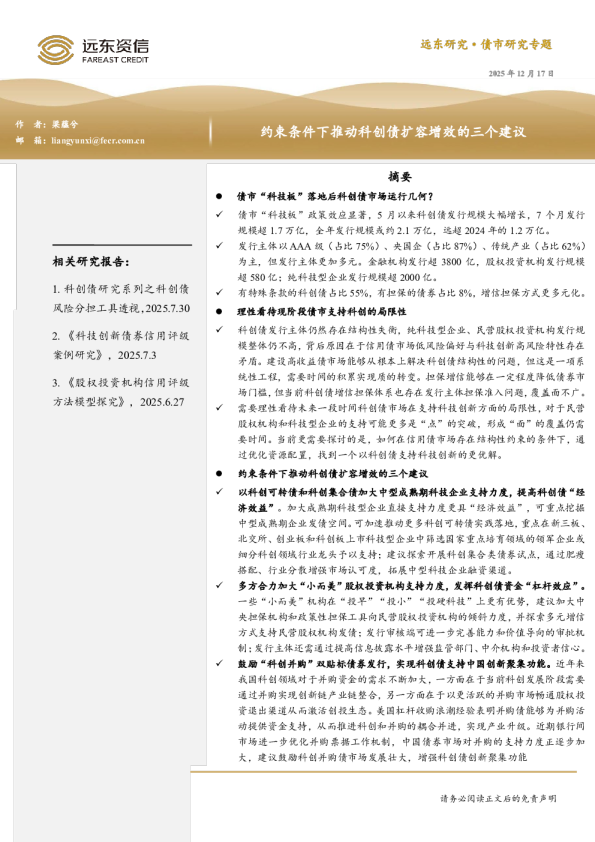Click the line starting 债市“科技板”政策效应显著
The height and width of the screenshot is (842, 595).
(x=411, y=215)
